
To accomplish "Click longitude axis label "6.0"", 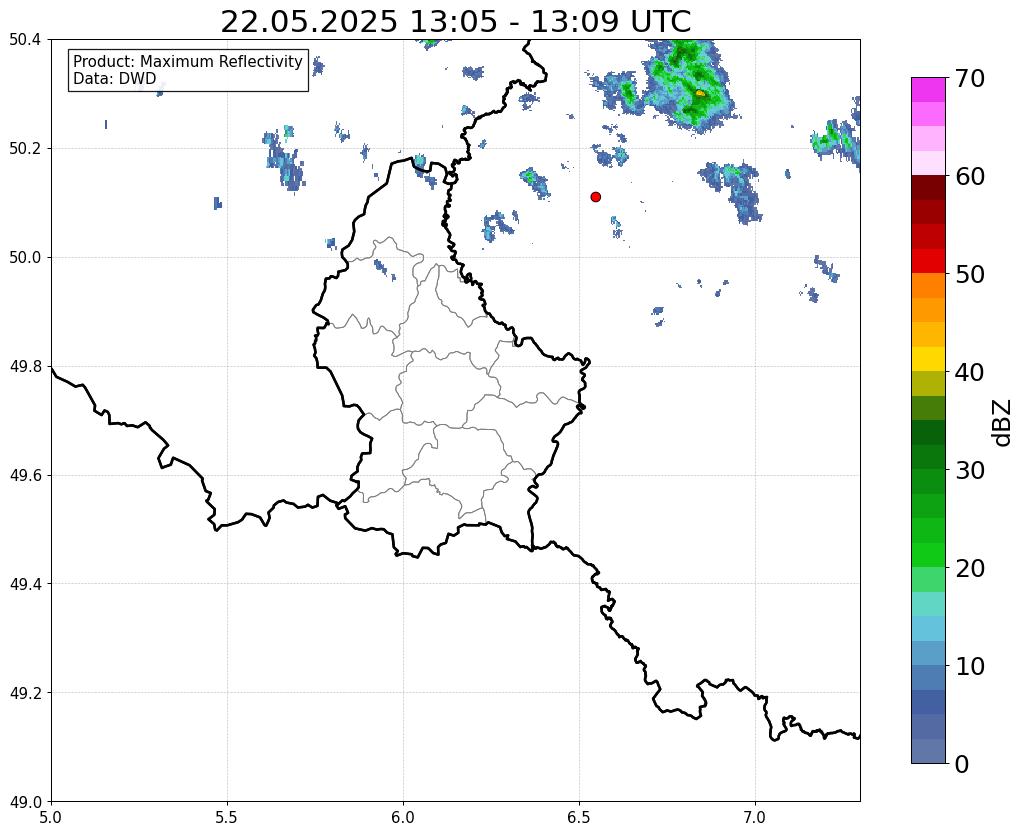I will click(403, 817).
